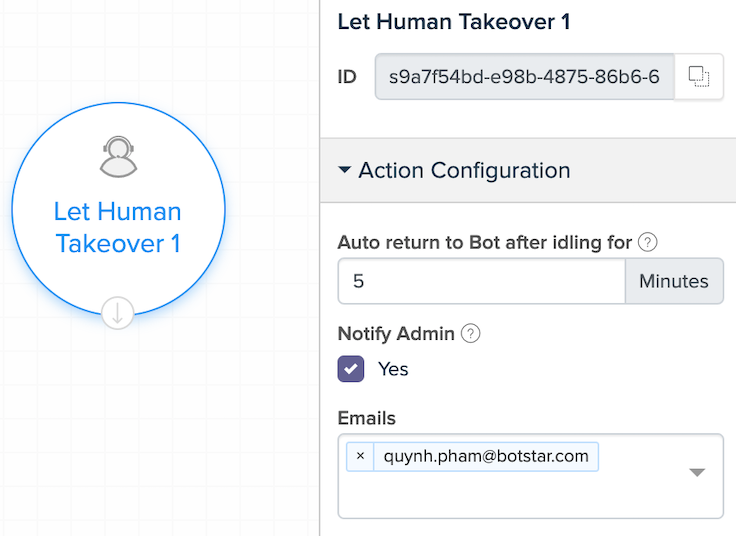The width and height of the screenshot is (736, 536).
Task: Remove quynh.pham@botstar.com email tag
Action: pos(360,456)
